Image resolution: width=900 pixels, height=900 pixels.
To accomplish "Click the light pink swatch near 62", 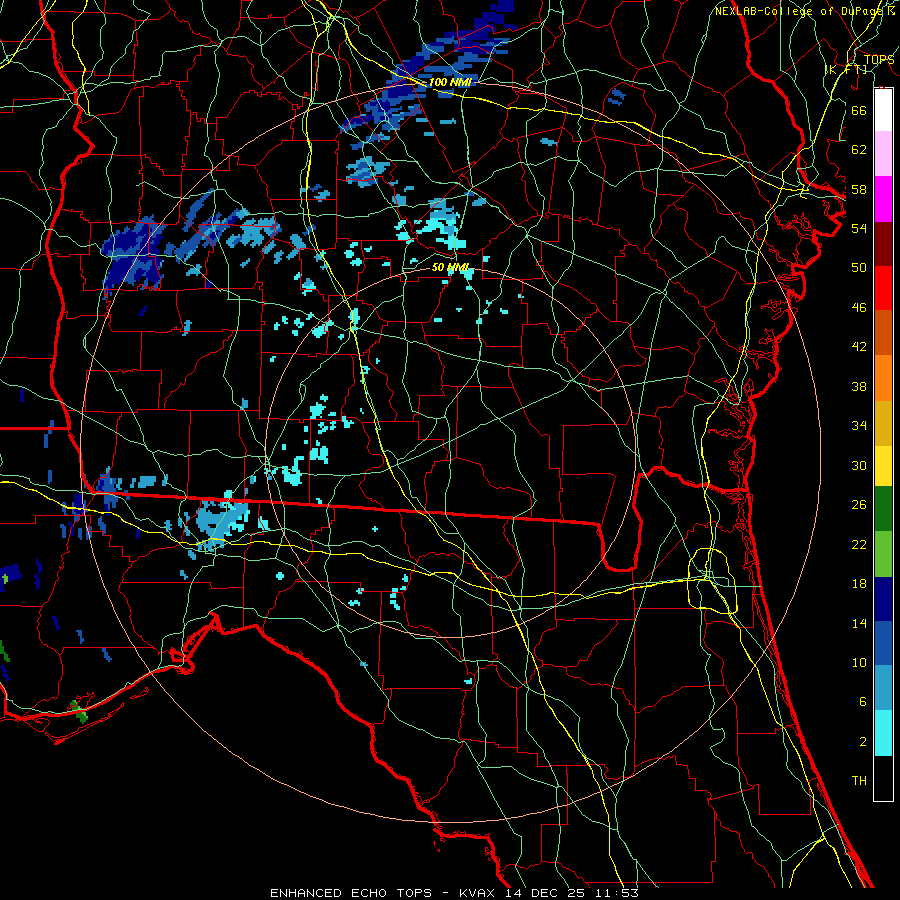I will [883, 153].
